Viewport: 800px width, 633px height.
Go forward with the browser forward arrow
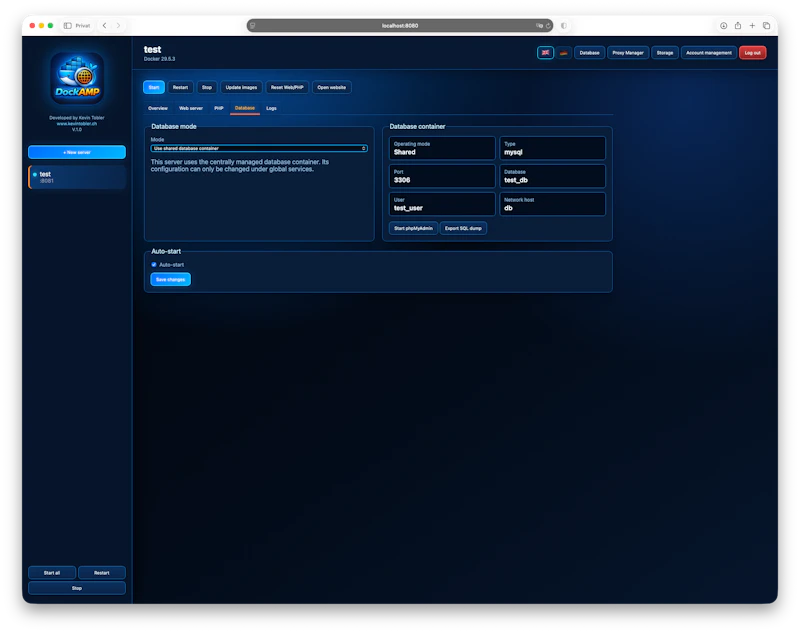click(x=118, y=26)
